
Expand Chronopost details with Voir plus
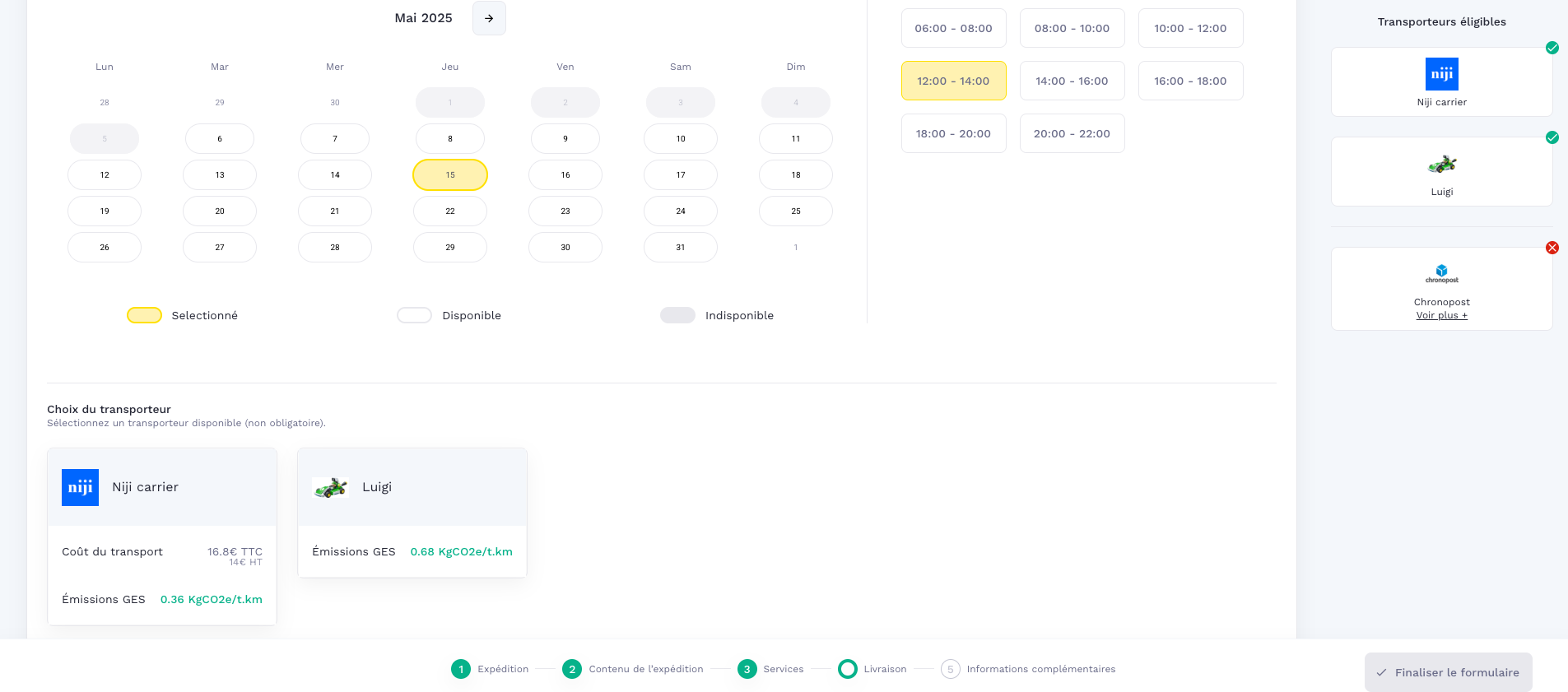tap(1441, 315)
